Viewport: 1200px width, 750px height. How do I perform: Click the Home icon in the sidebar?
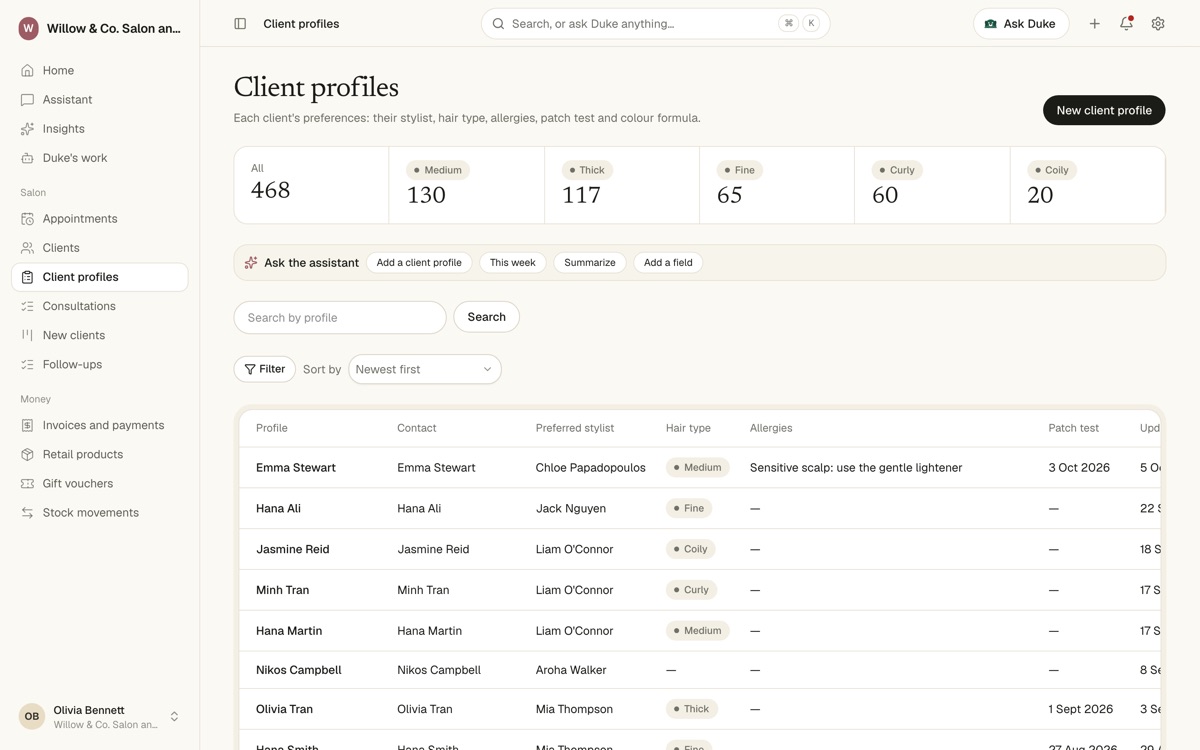pyautogui.click(x=27, y=71)
